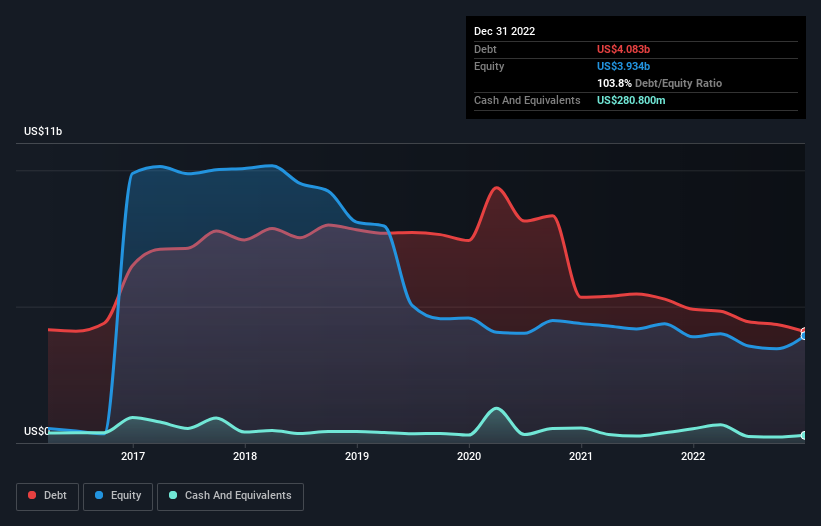This screenshot has height=526, width=821.
Task: Click the US$0 y-axis label
Action: pos(37,431)
